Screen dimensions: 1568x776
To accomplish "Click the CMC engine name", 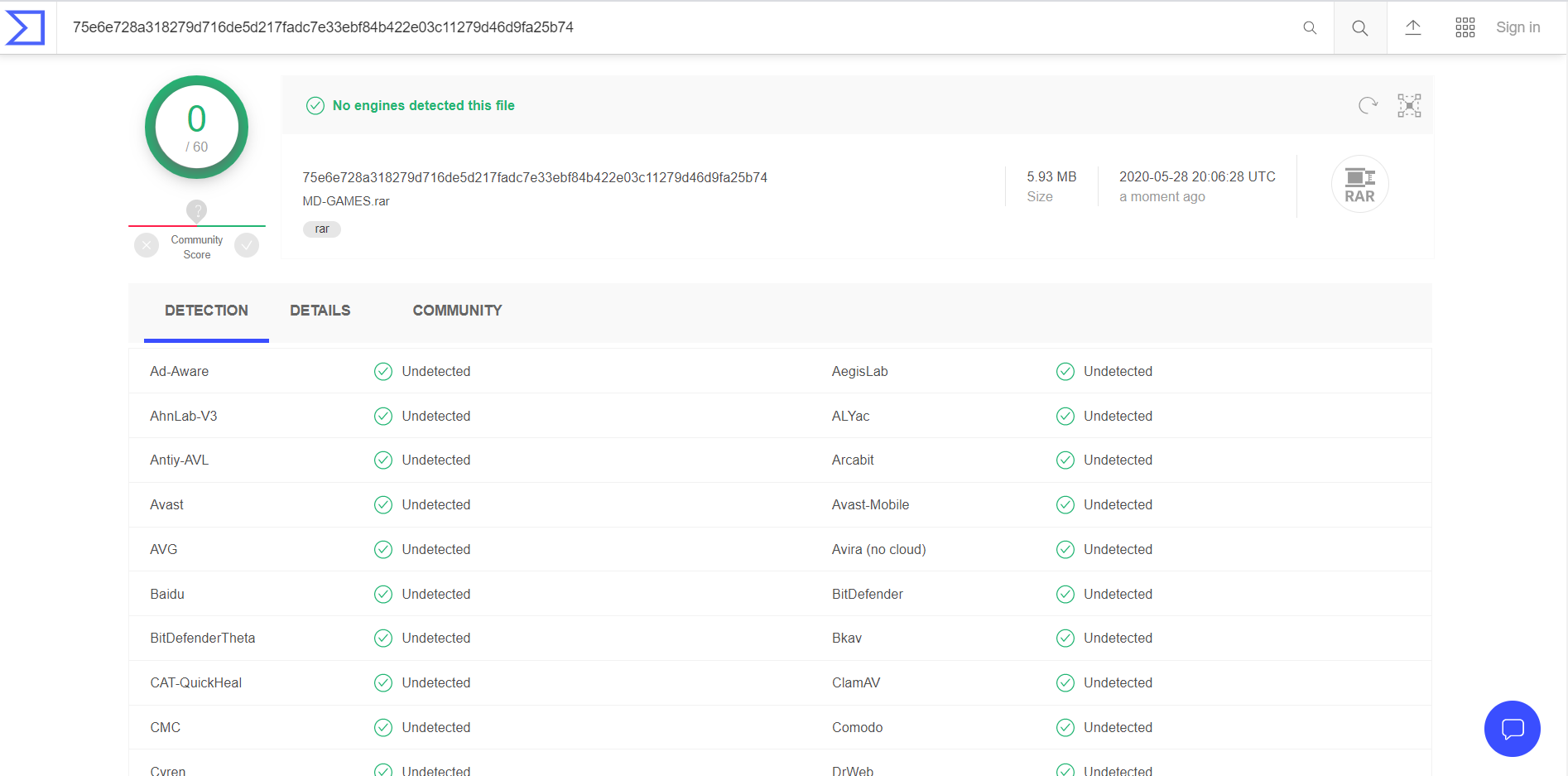I will coord(166,727).
